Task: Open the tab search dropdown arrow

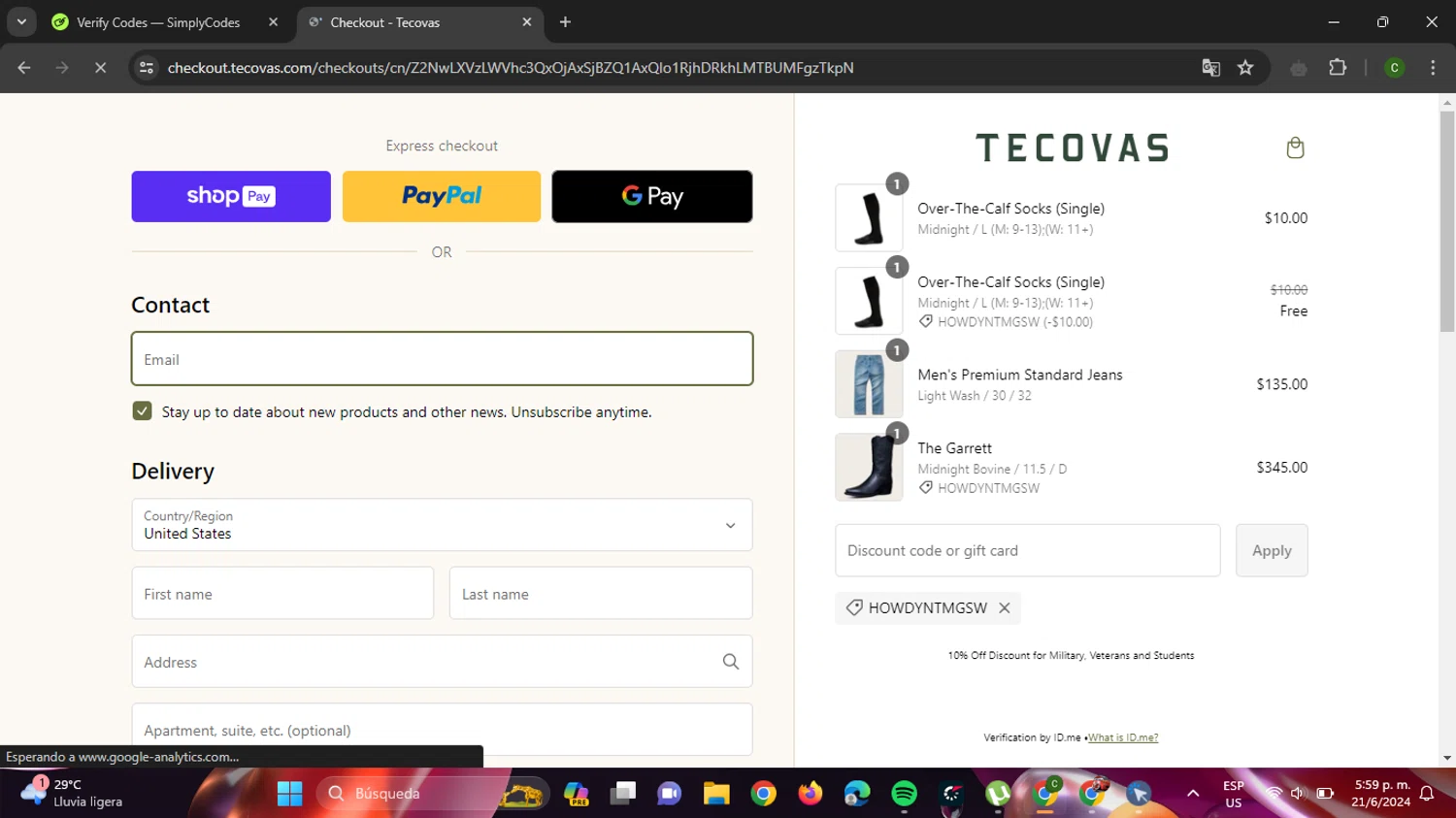Action: tap(21, 21)
